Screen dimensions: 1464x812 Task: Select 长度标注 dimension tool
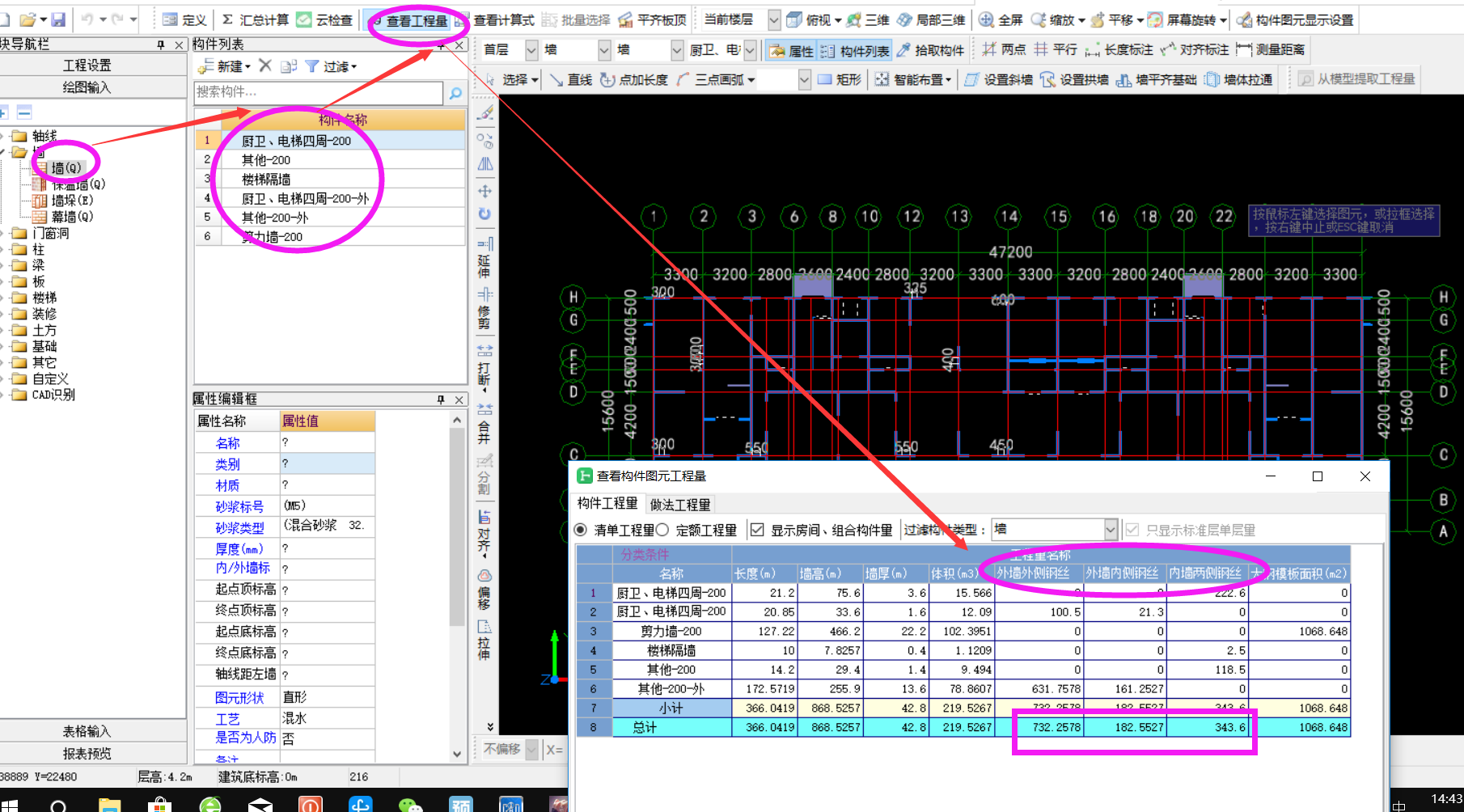[x=1119, y=50]
